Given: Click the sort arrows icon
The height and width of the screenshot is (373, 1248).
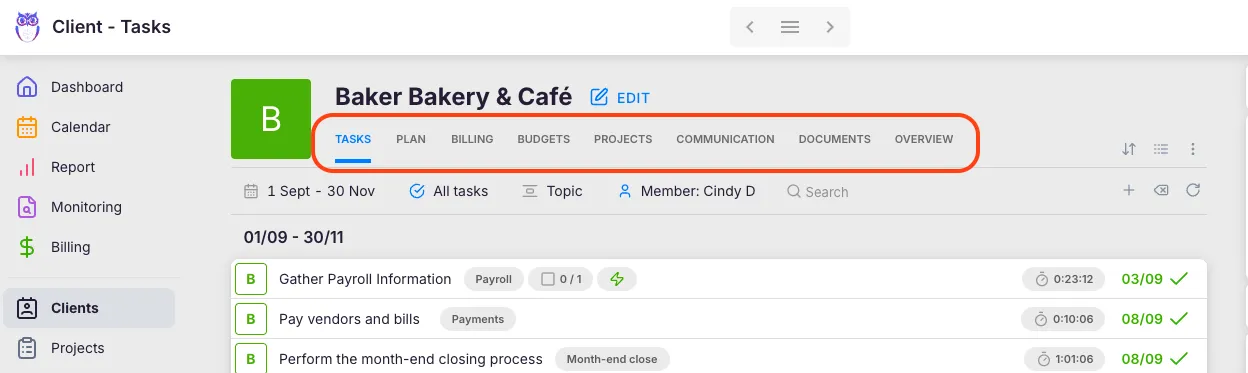Looking at the screenshot, I should pyautogui.click(x=1129, y=149).
